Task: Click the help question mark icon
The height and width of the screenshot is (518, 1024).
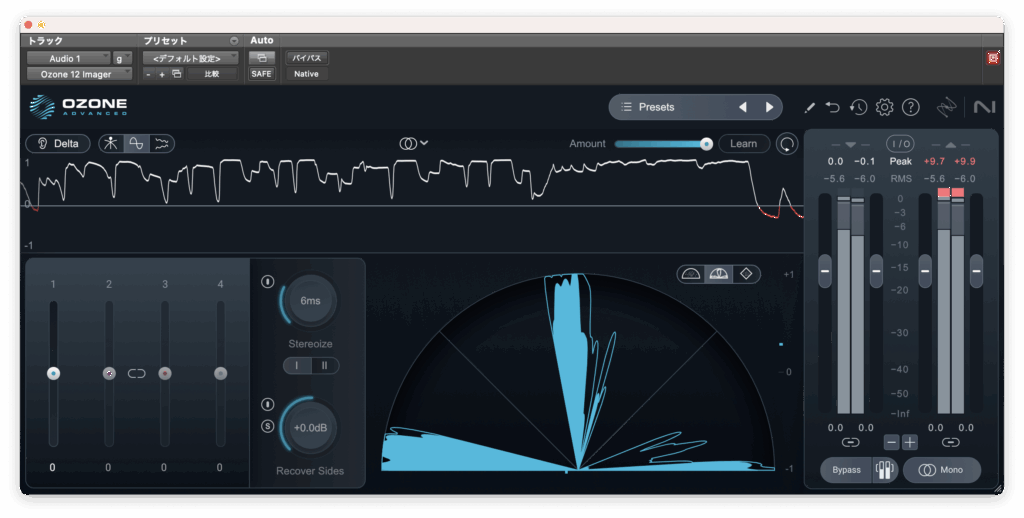Action: (x=910, y=107)
